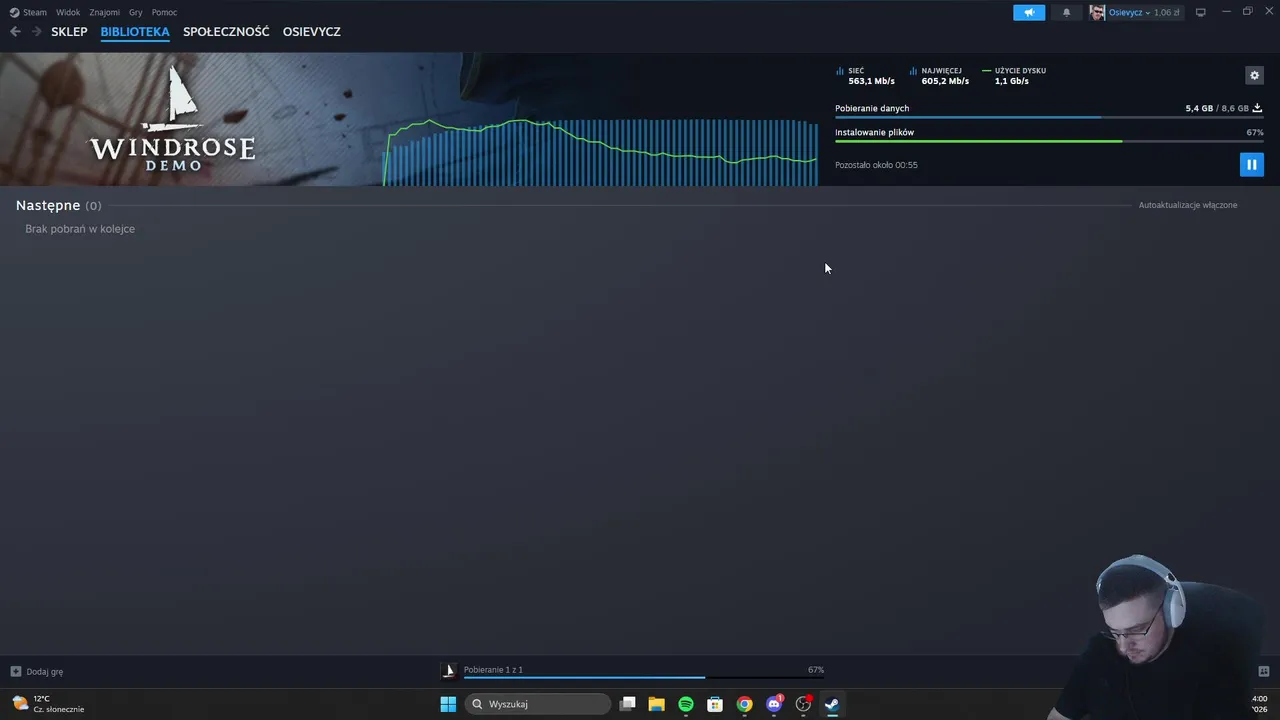This screenshot has height=720, width=1280.
Task: Click the Brak pobrań w kolejce text
Action: pyautogui.click(x=80, y=229)
